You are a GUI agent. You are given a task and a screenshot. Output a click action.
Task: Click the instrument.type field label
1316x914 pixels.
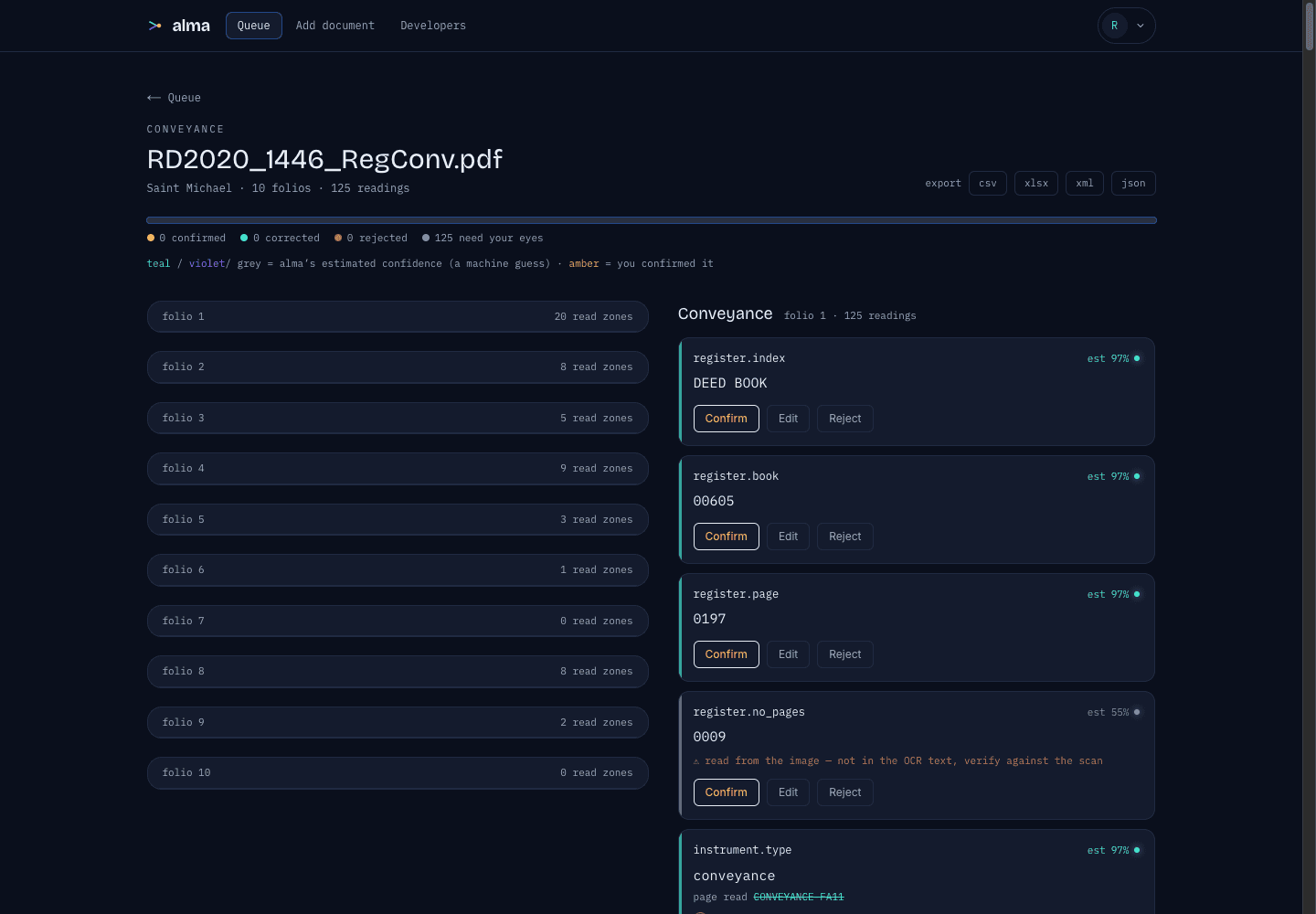(x=742, y=850)
